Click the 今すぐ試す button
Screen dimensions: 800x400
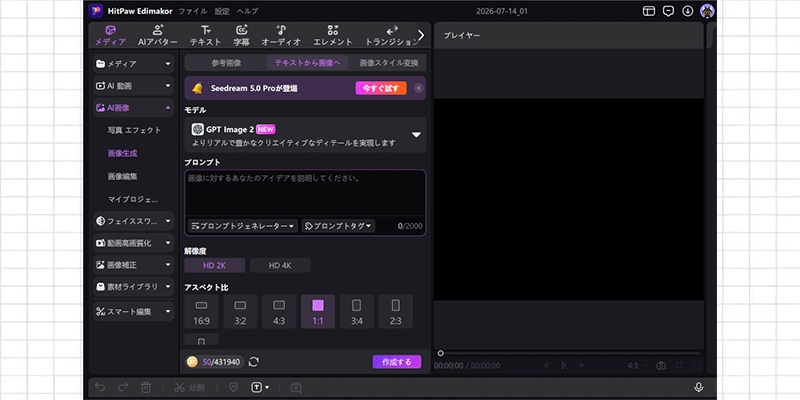click(381, 88)
